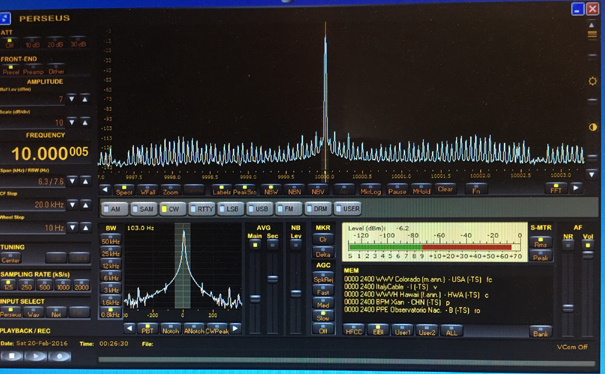605x374 pixels.
Task: Toggle the Notch filter button
Action: click(x=171, y=329)
